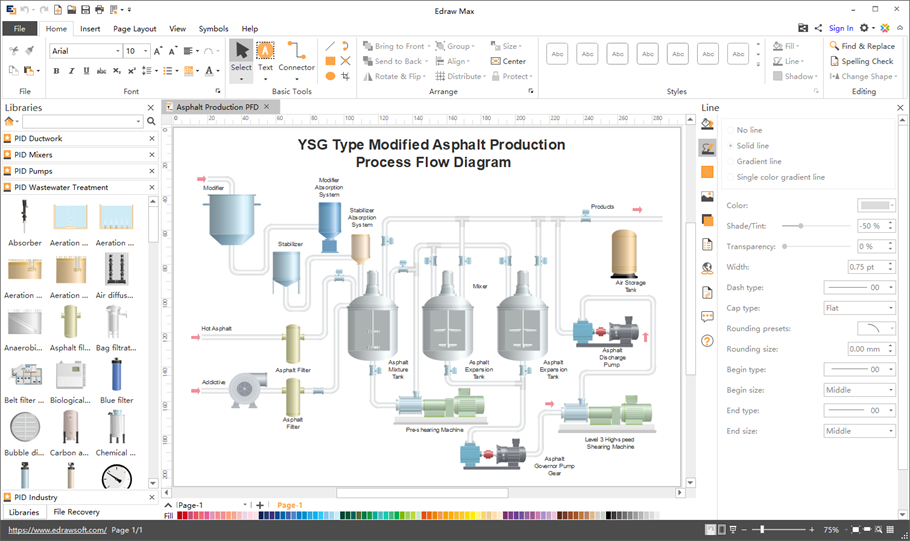Viewport: 910px width, 541px height.
Task: Choose the Gradient line option
Action: tap(759, 161)
